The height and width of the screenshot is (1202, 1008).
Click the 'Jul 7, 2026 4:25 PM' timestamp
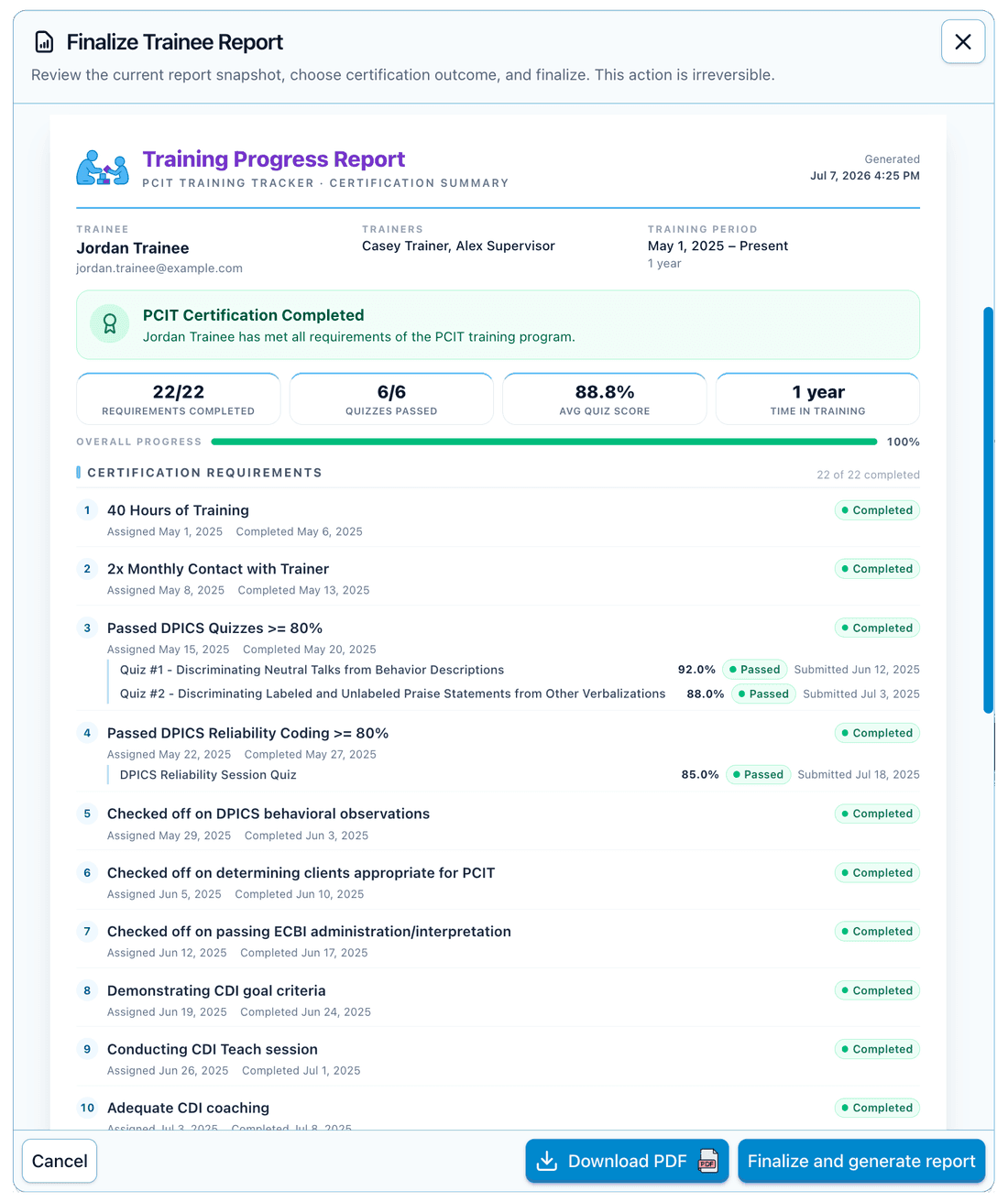pyautogui.click(x=865, y=176)
